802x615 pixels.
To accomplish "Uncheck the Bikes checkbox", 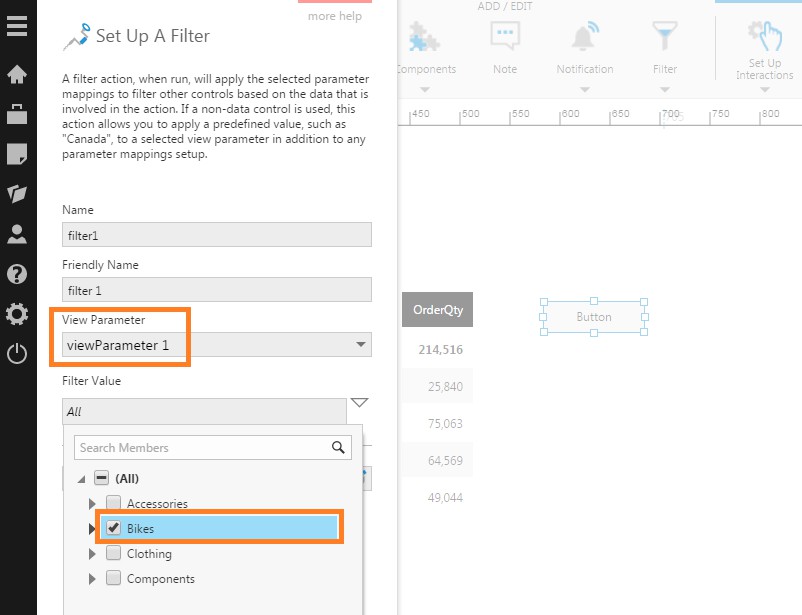I will [114, 528].
